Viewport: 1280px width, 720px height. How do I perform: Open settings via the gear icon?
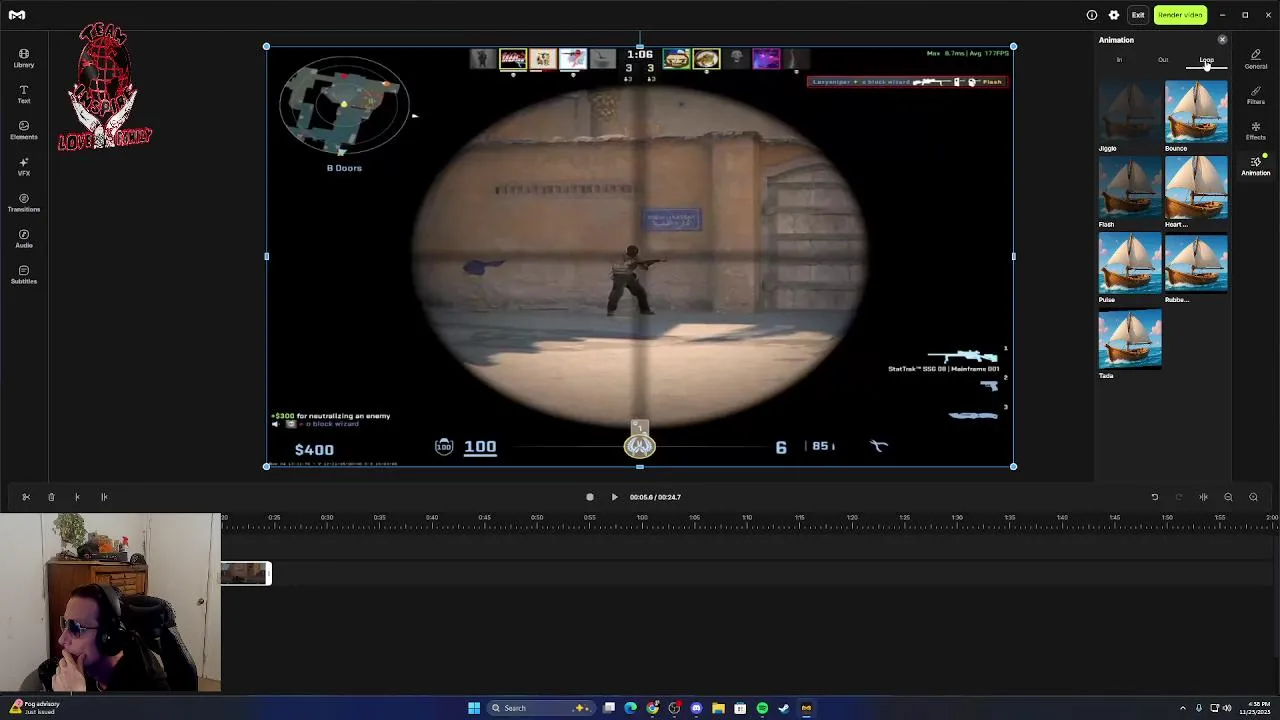1114,15
